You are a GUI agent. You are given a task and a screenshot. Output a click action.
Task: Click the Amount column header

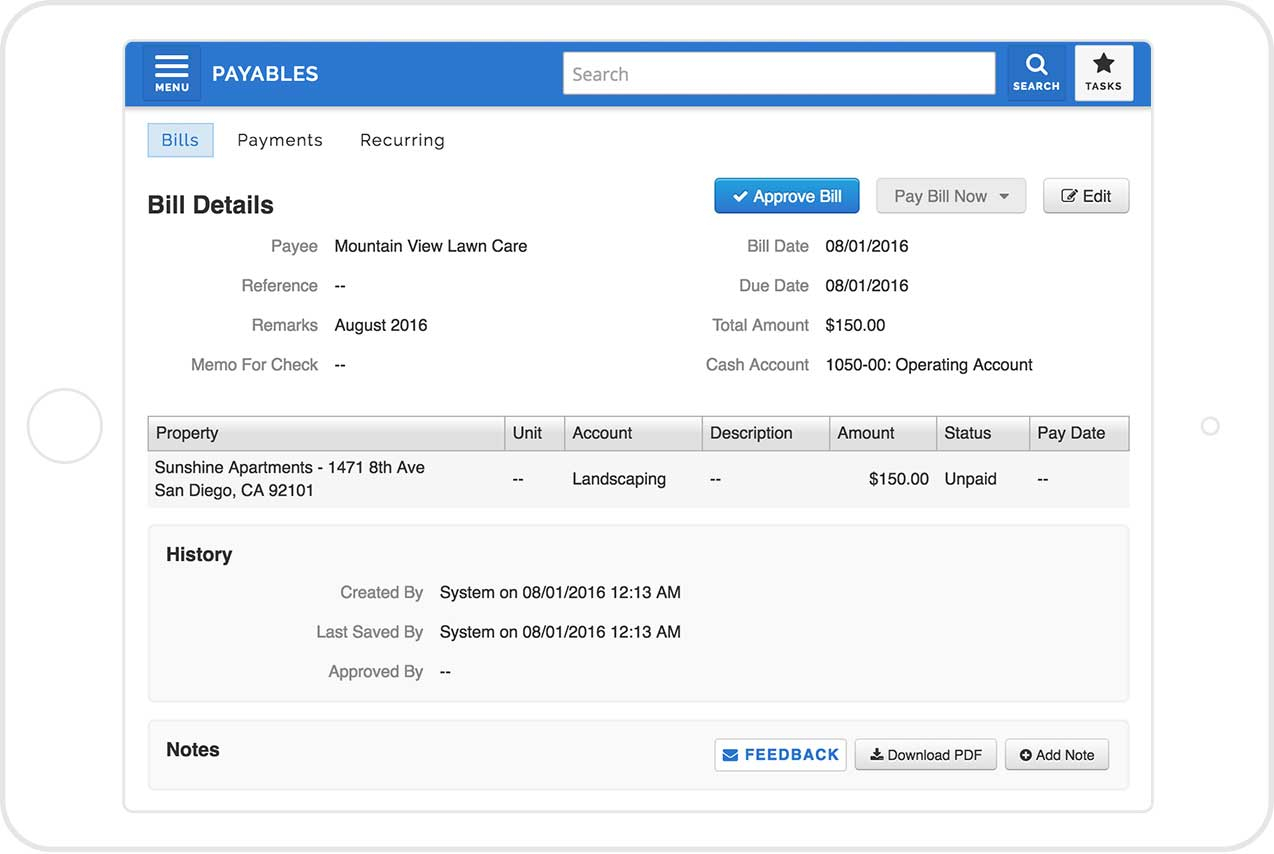click(883, 433)
